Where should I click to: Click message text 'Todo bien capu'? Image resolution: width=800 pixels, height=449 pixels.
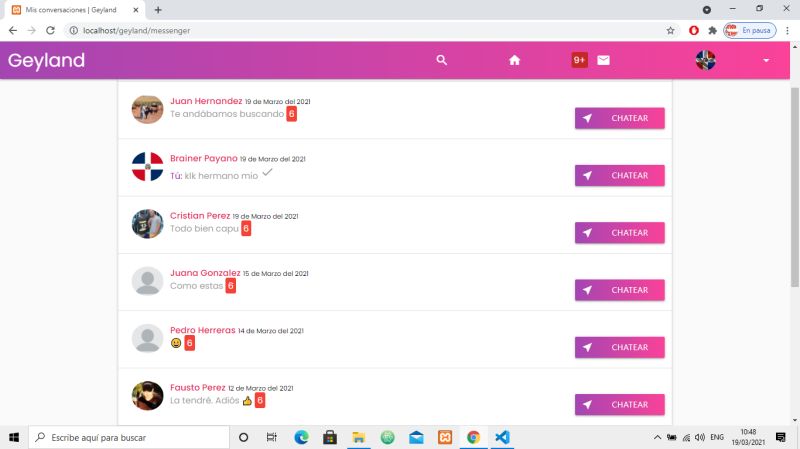(x=204, y=229)
